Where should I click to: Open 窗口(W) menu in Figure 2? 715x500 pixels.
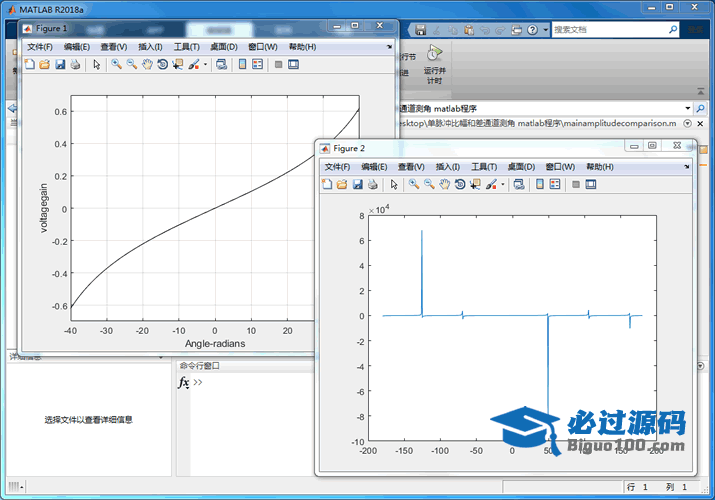[x=560, y=167]
